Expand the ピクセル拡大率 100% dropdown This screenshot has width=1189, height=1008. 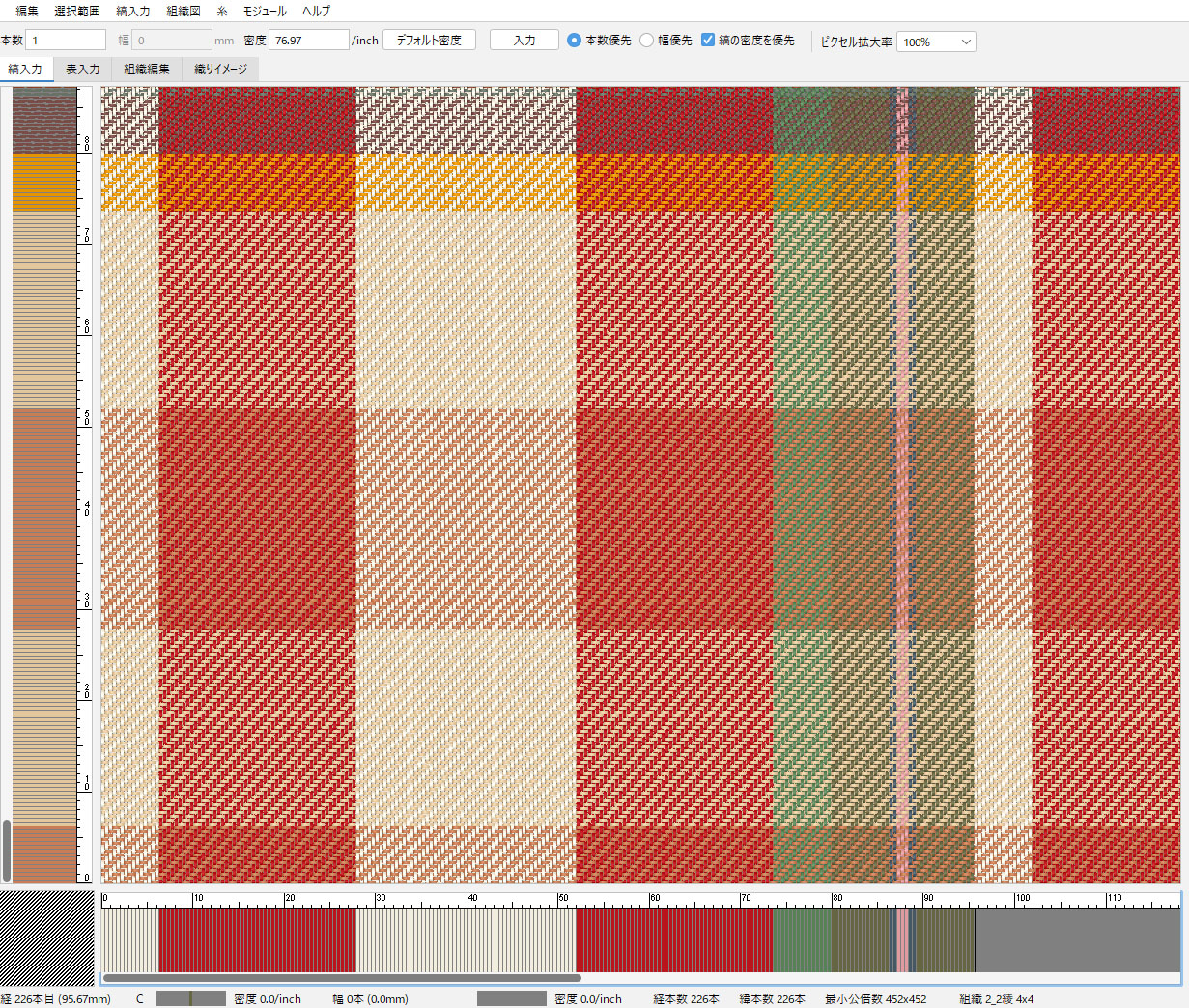(x=936, y=42)
